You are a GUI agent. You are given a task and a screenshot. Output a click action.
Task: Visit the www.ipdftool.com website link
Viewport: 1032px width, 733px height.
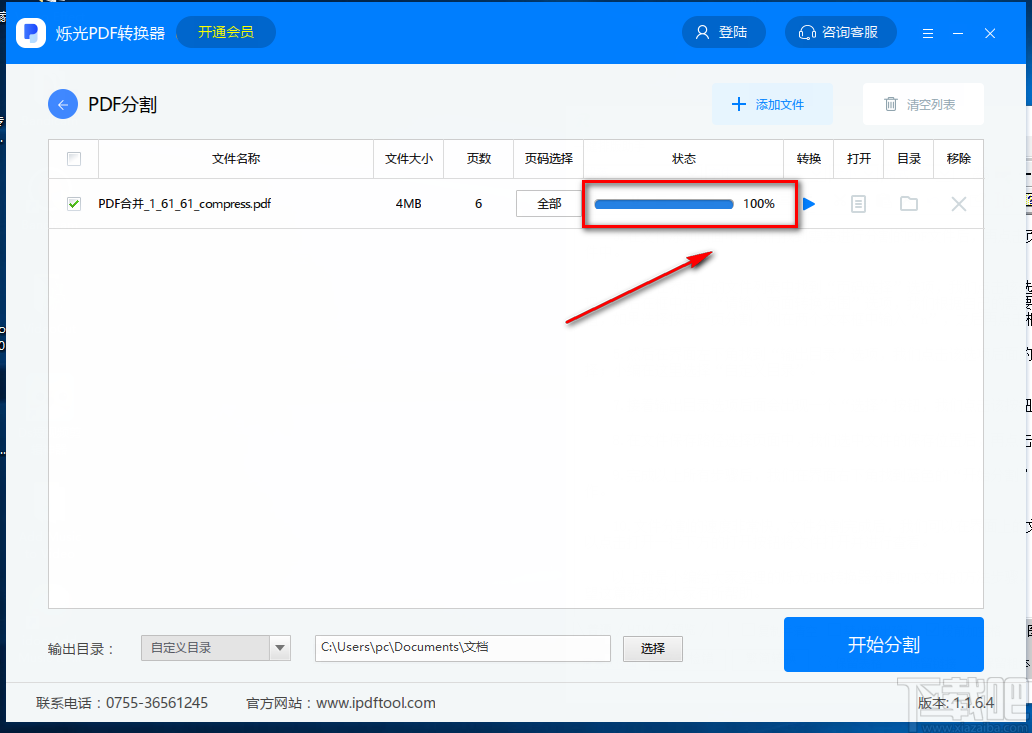(x=375, y=702)
